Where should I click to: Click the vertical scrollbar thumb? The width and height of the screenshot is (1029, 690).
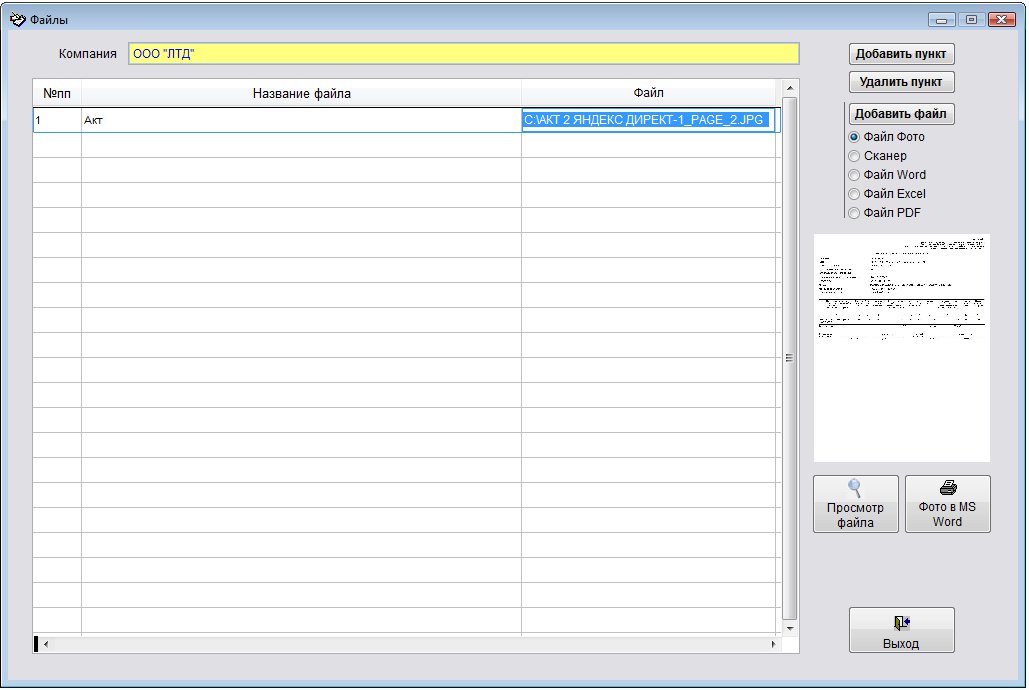790,358
